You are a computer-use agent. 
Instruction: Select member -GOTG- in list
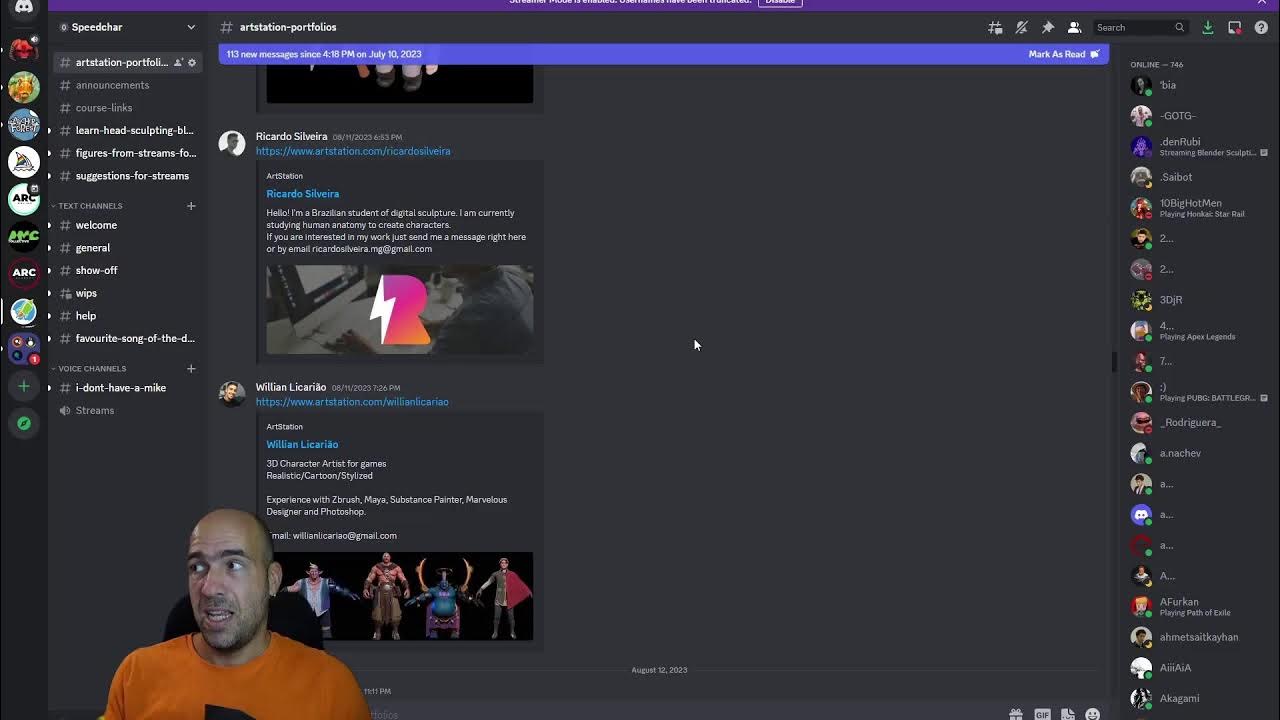(x=1198, y=116)
